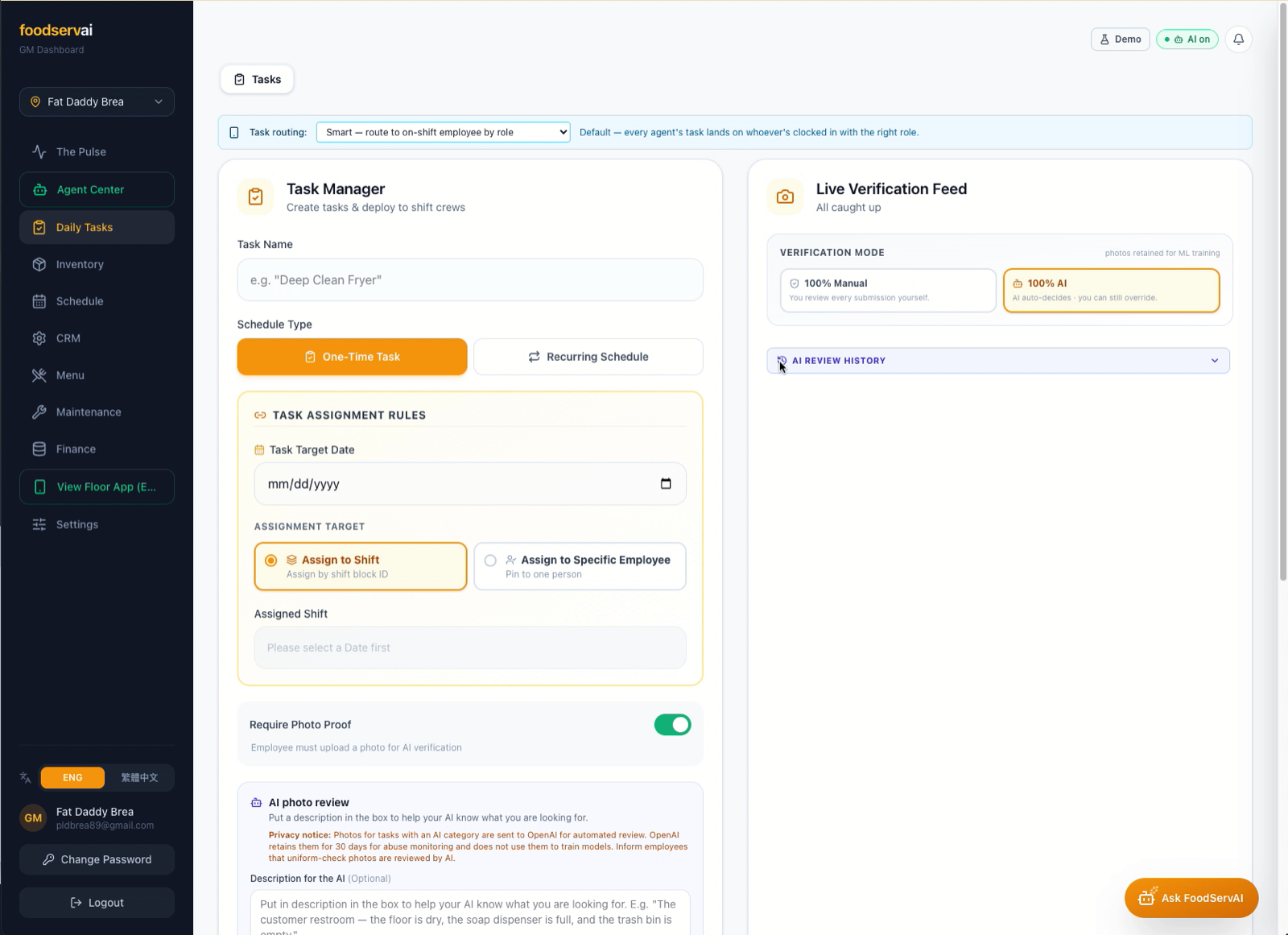Click the Menu utensils icon

[39, 375]
